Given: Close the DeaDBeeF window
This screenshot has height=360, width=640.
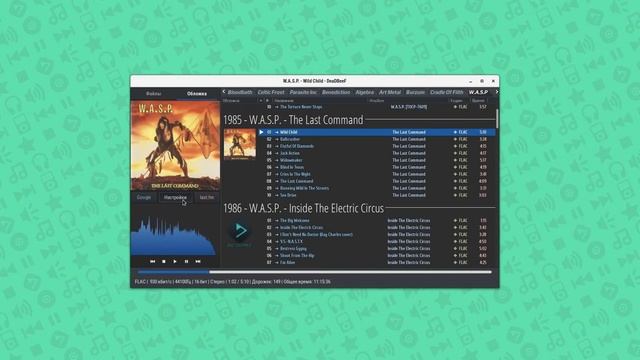Looking at the screenshot, I should click(x=493, y=81).
